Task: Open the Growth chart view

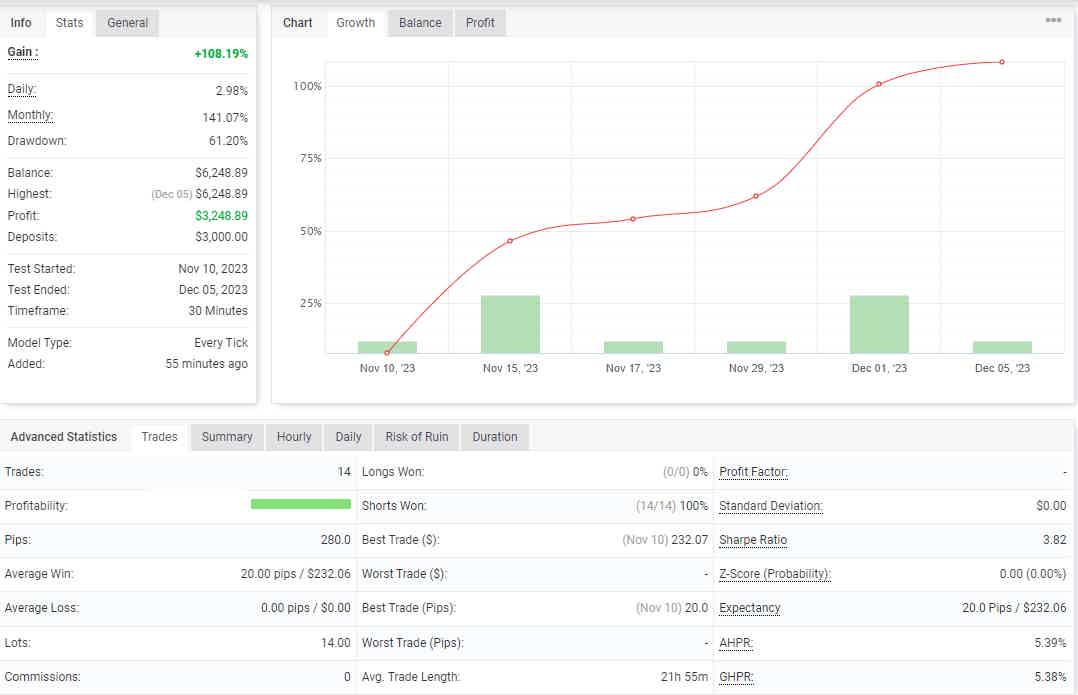Action: 355,22
